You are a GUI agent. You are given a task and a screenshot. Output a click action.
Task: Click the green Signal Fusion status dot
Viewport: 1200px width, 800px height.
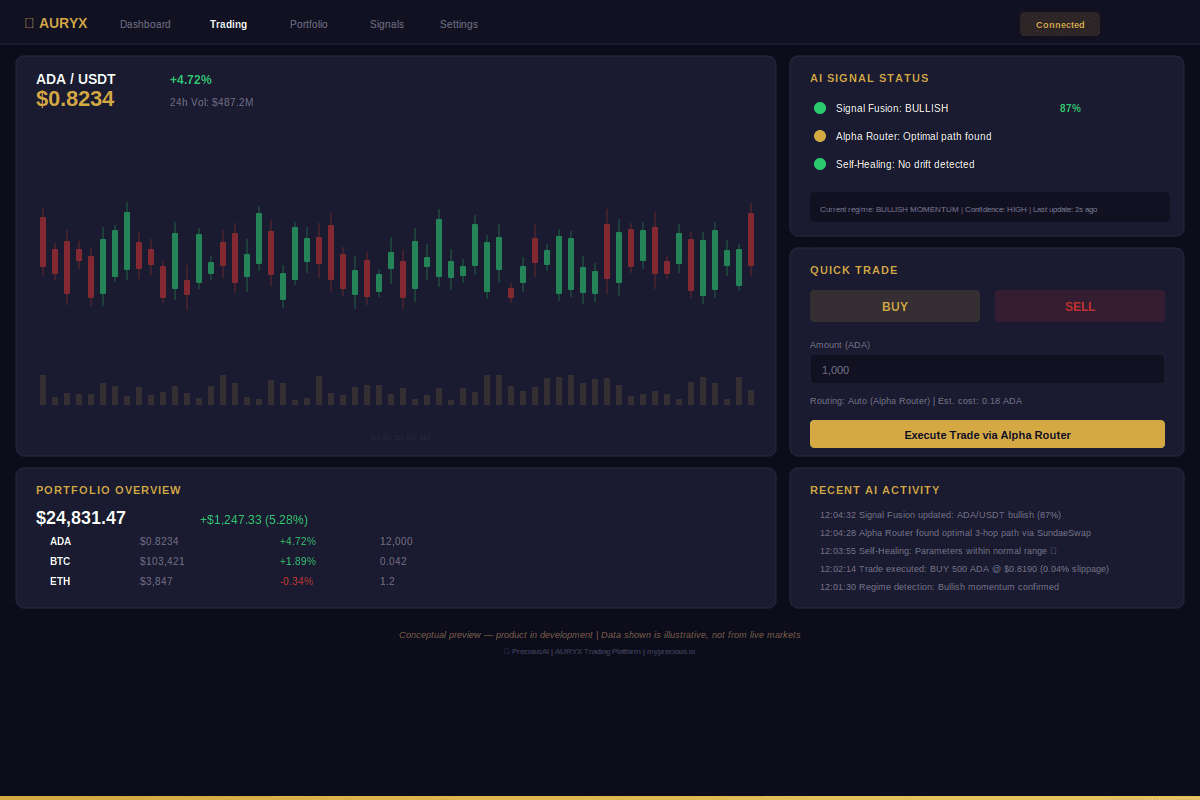(x=820, y=108)
